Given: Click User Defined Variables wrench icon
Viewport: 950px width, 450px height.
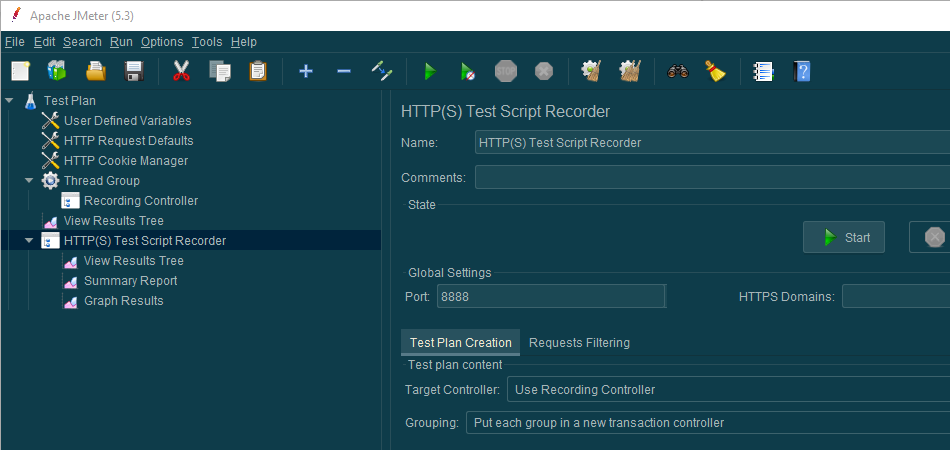Looking at the screenshot, I should pos(50,121).
